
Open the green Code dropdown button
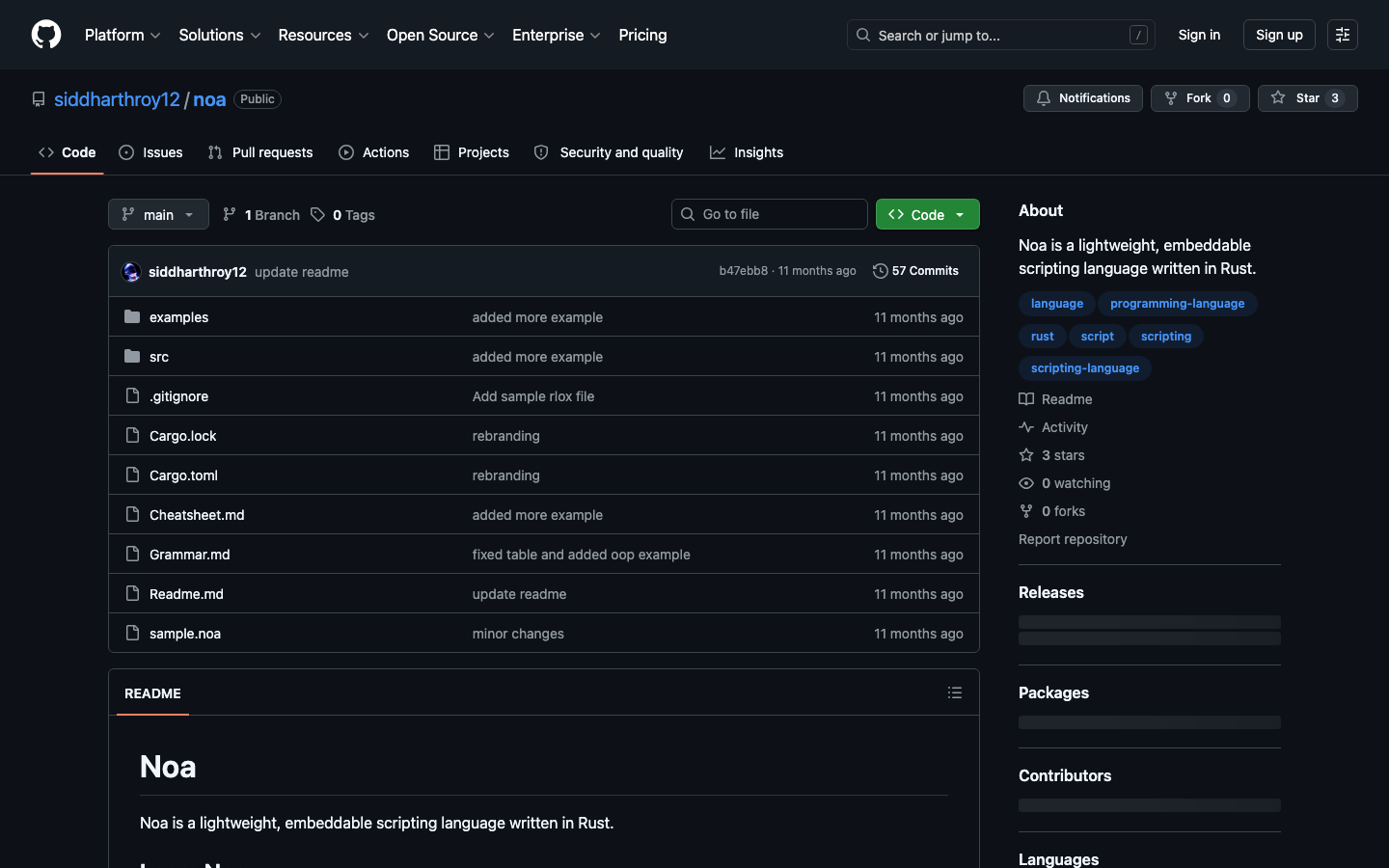point(928,214)
